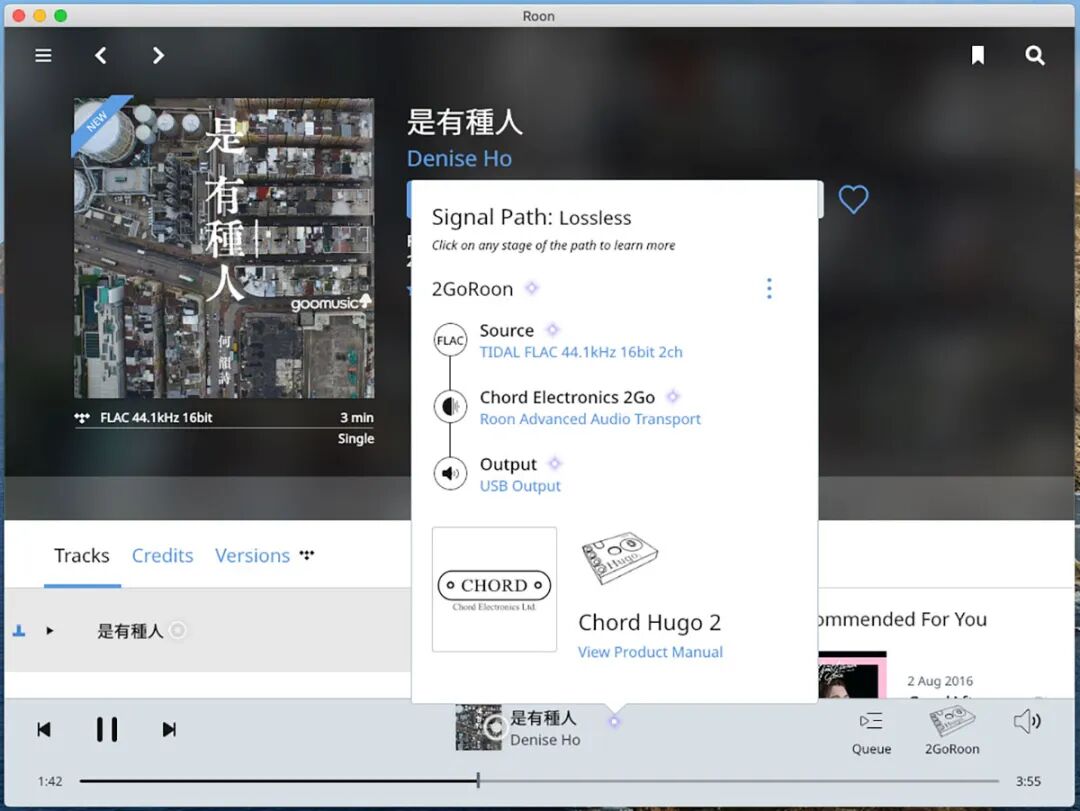Select the Tracks tab
Viewport: 1080px width, 811px height.
coord(82,555)
